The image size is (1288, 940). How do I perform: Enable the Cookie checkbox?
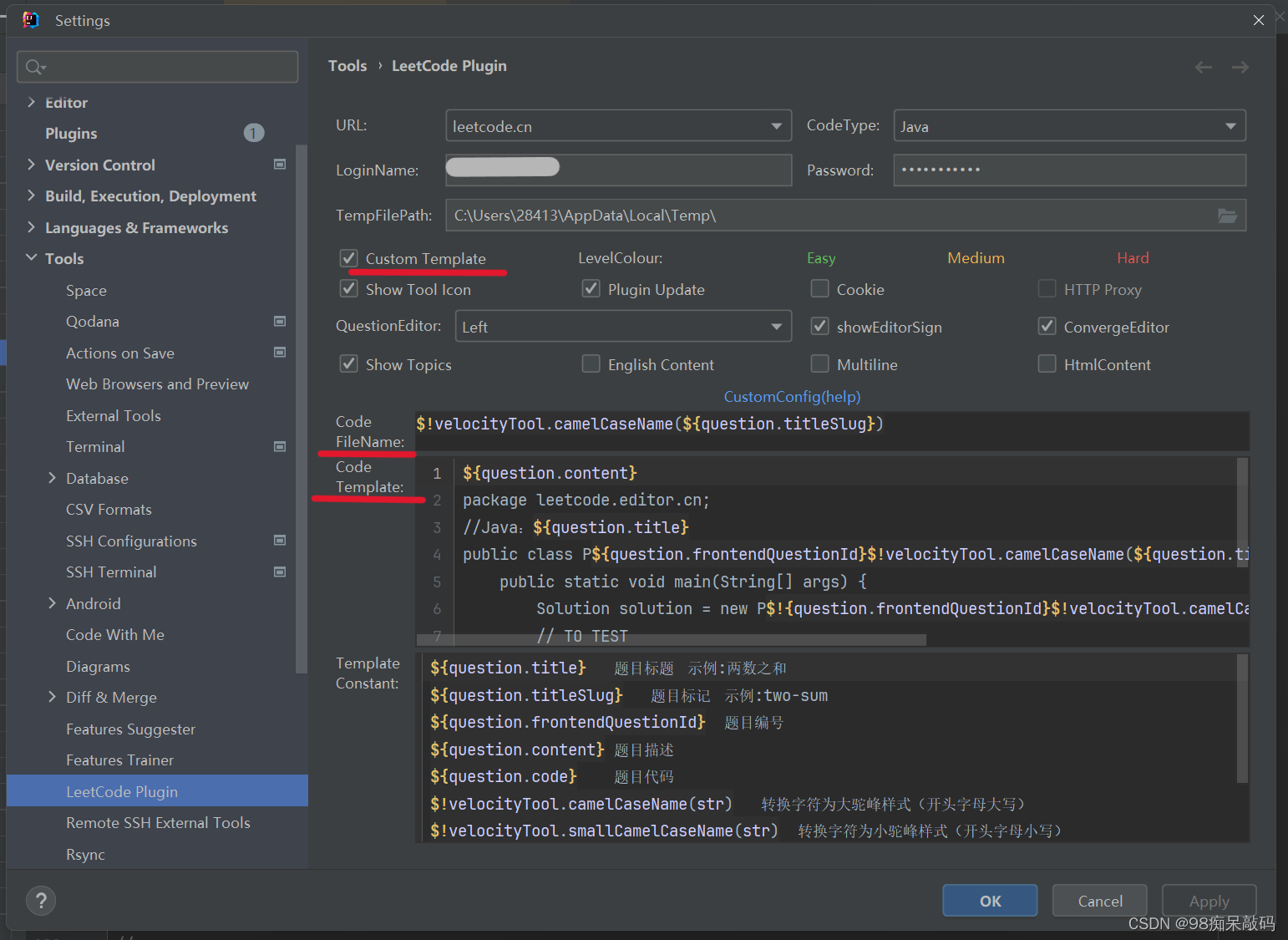pos(820,289)
